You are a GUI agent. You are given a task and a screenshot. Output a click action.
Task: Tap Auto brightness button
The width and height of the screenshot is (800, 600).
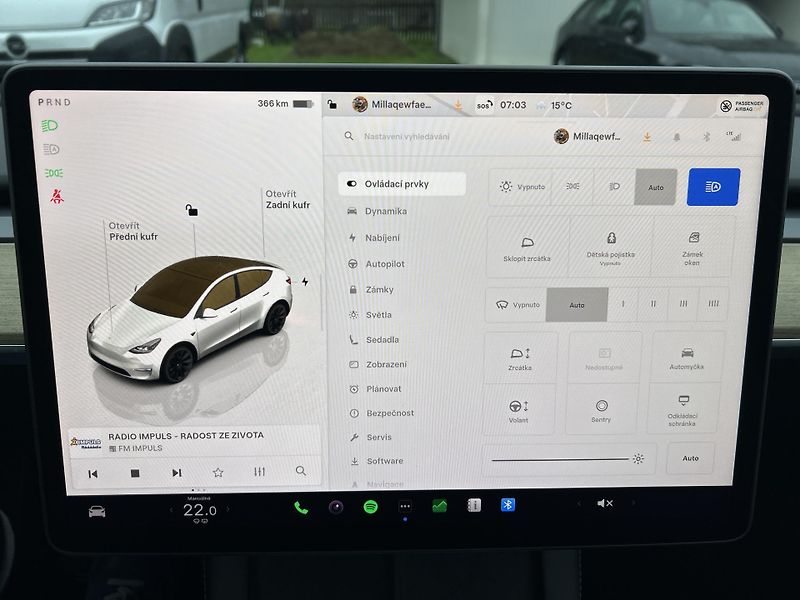point(690,458)
